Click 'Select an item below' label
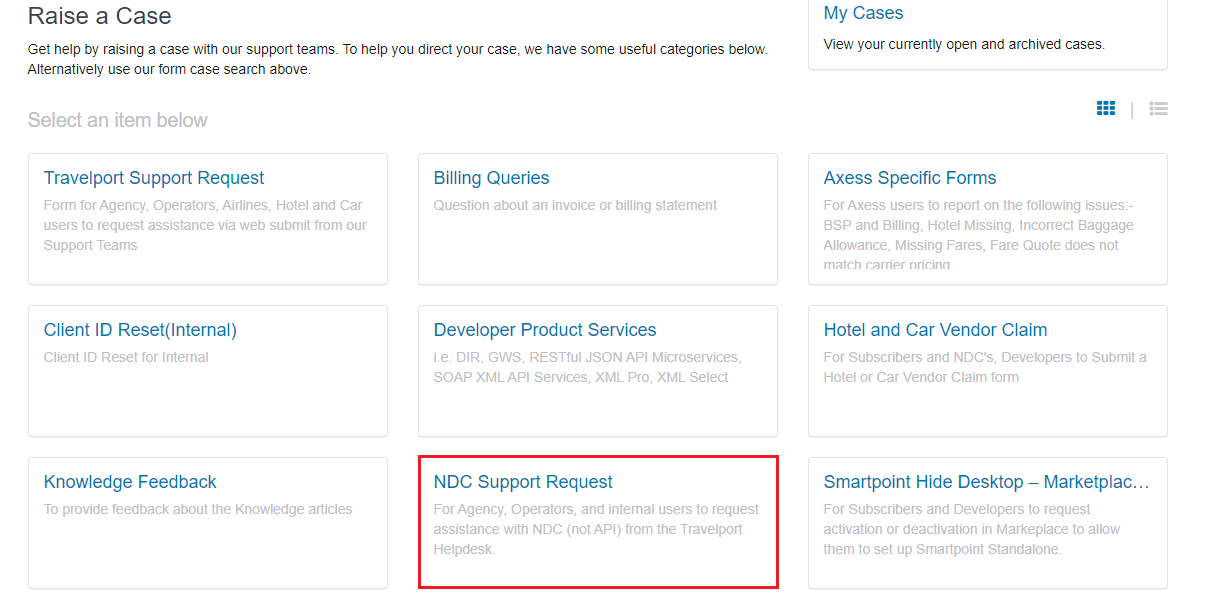Viewport: 1210px width, 600px height. [117, 120]
